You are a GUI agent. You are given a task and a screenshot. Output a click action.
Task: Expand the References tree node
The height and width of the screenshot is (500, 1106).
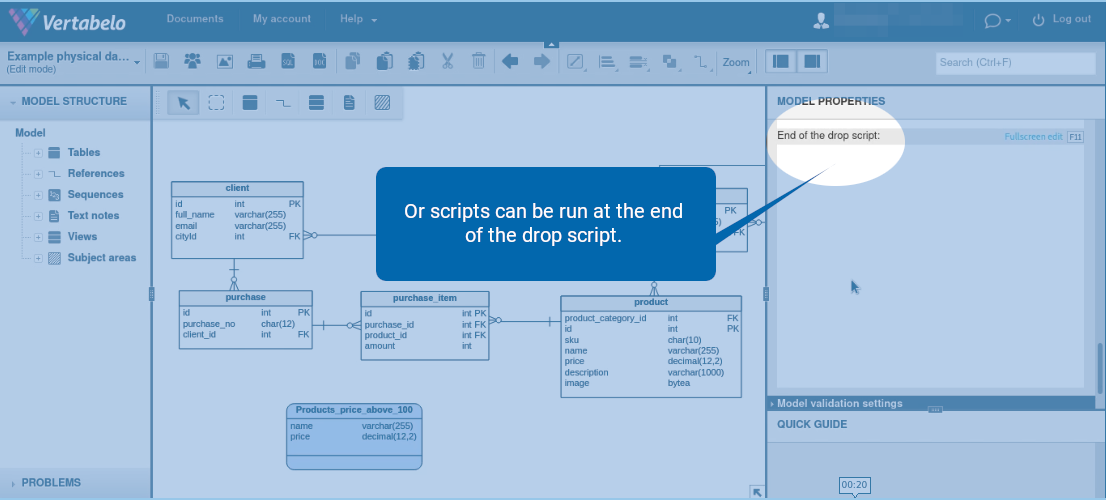pos(38,174)
